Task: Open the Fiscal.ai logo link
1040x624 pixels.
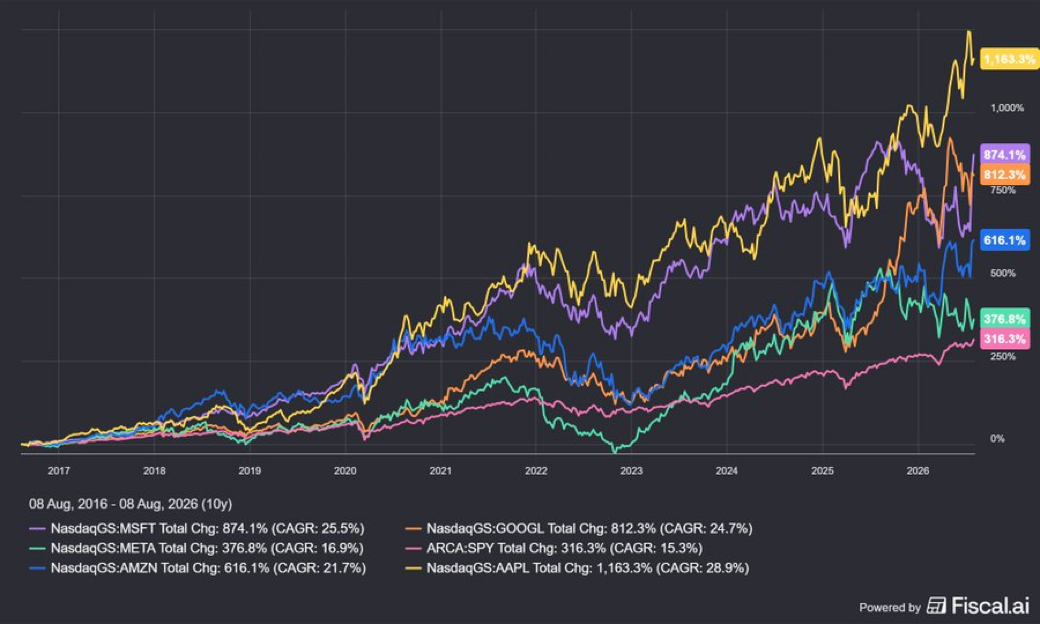Action: (x=978, y=605)
